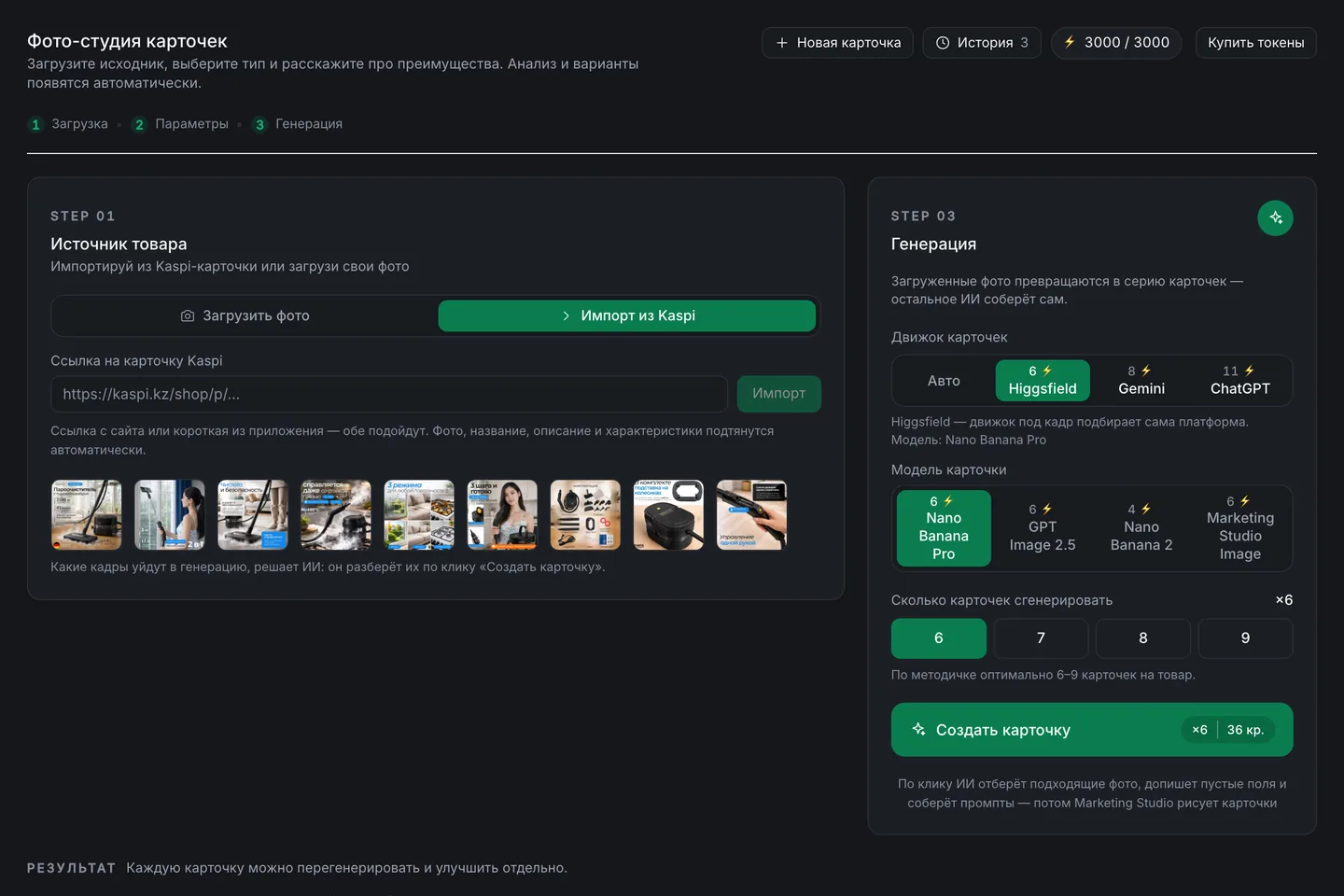Switch the card engine to Gemini
The height and width of the screenshot is (896, 1344).
pyautogui.click(x=1141, y=381)
